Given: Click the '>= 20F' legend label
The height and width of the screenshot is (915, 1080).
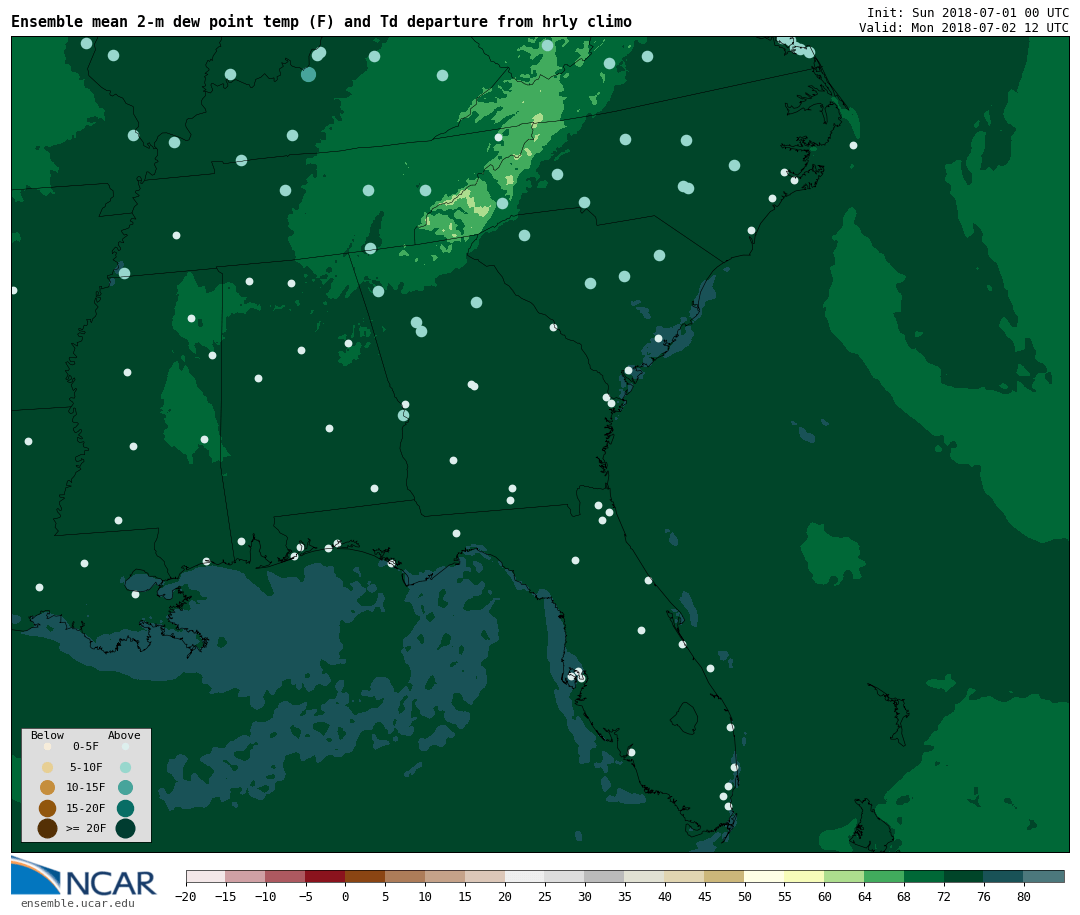Looking at the screenshot, I should click(x=86, y=828).
